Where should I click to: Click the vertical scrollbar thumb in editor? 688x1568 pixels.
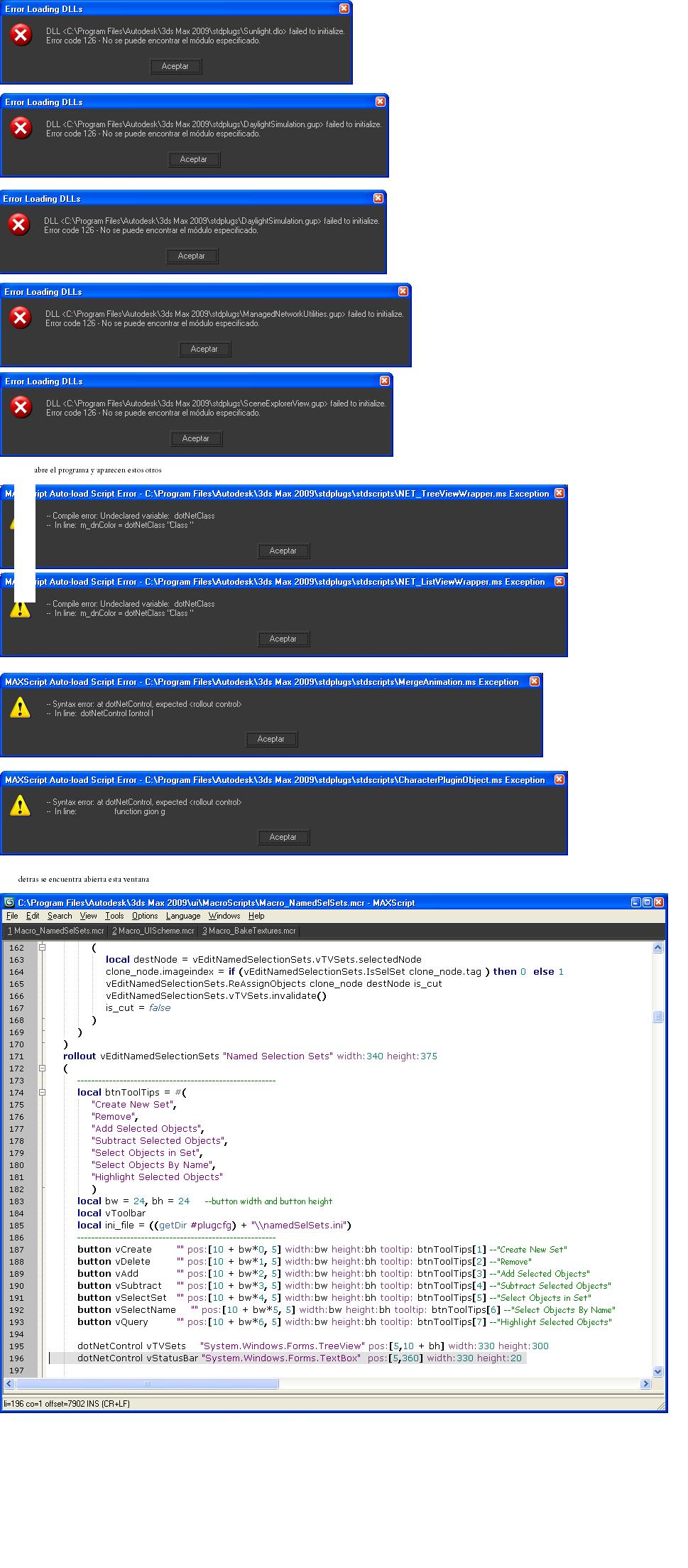click(657, 1017)
